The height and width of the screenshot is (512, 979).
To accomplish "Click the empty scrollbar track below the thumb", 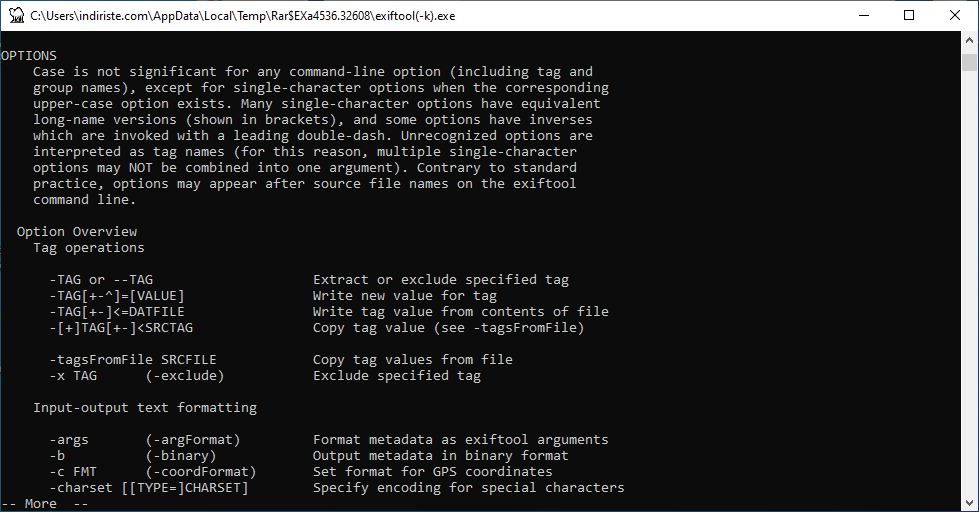I will pyautogui.click(x=969, y=281).
